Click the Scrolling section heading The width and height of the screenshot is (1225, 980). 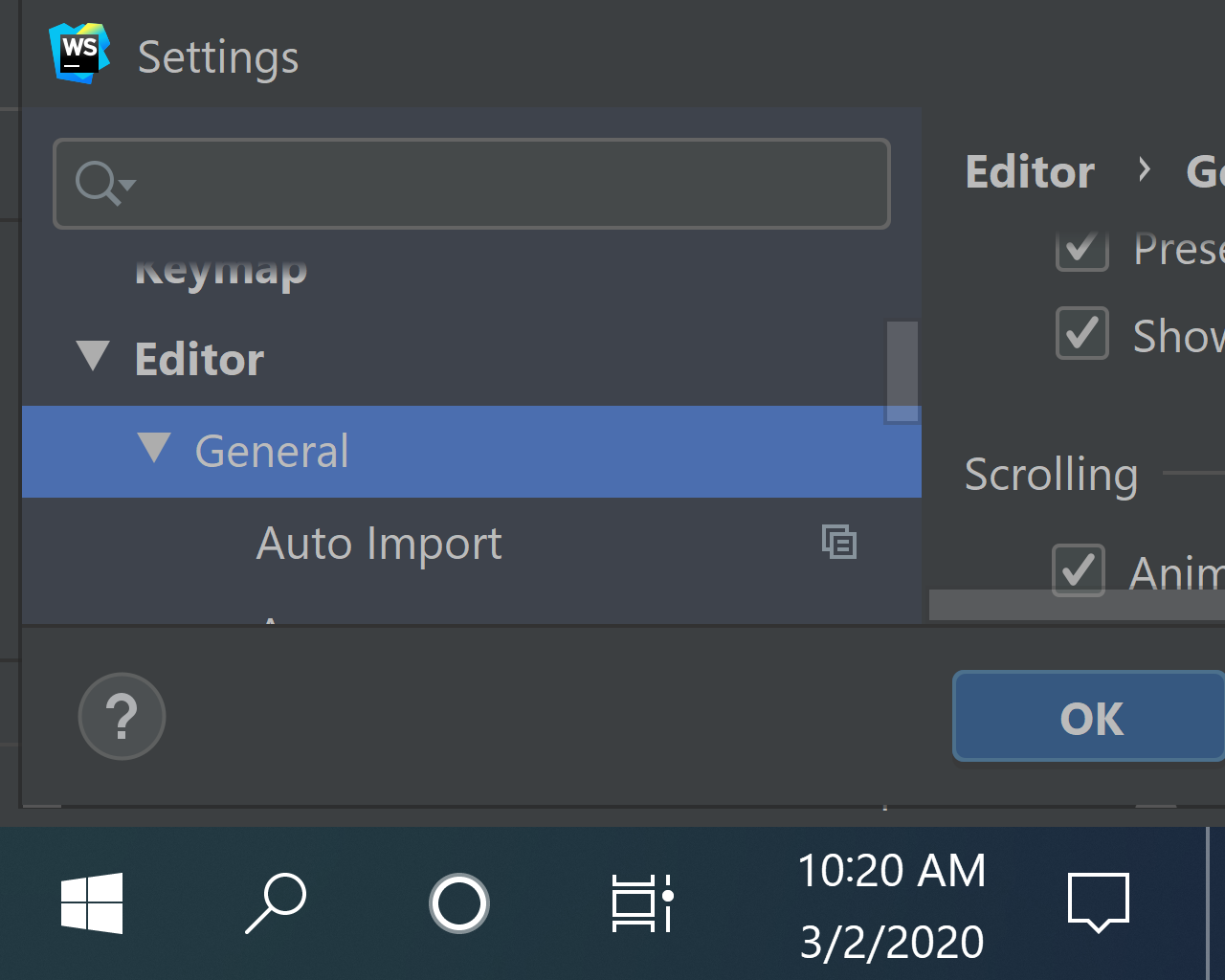1051,474
